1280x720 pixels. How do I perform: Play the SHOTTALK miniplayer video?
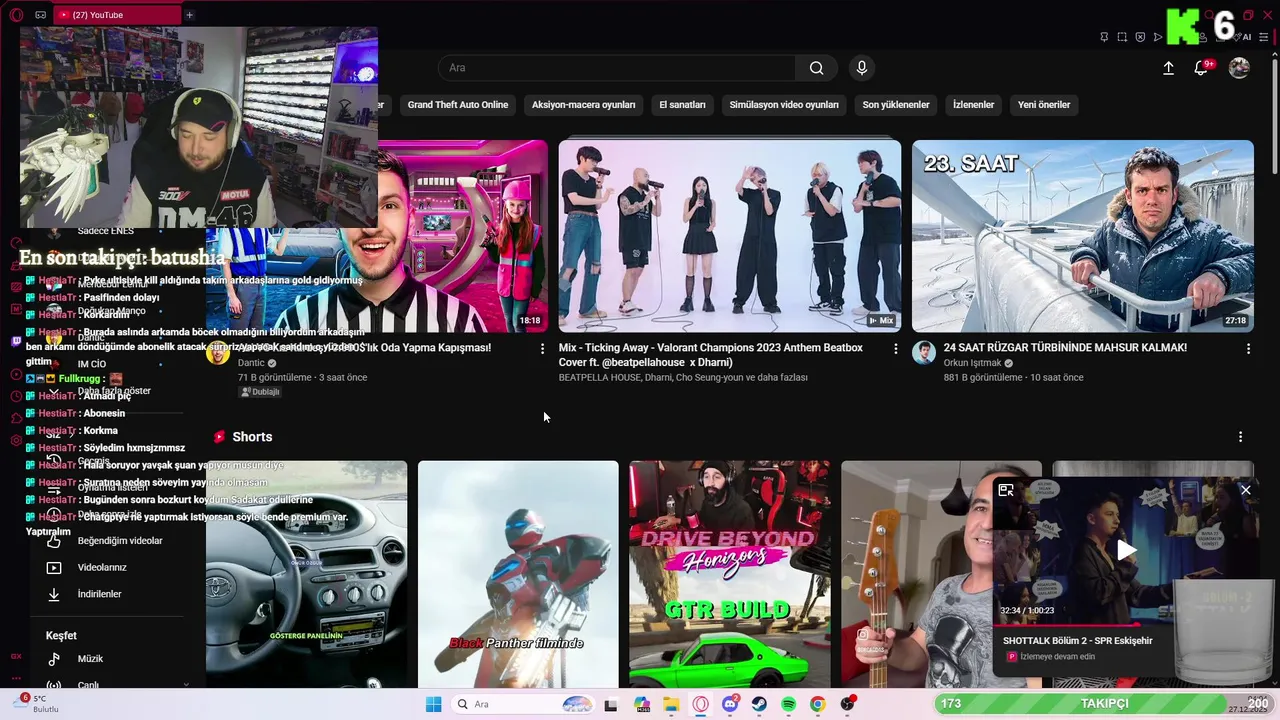(x=1126, y=550)
